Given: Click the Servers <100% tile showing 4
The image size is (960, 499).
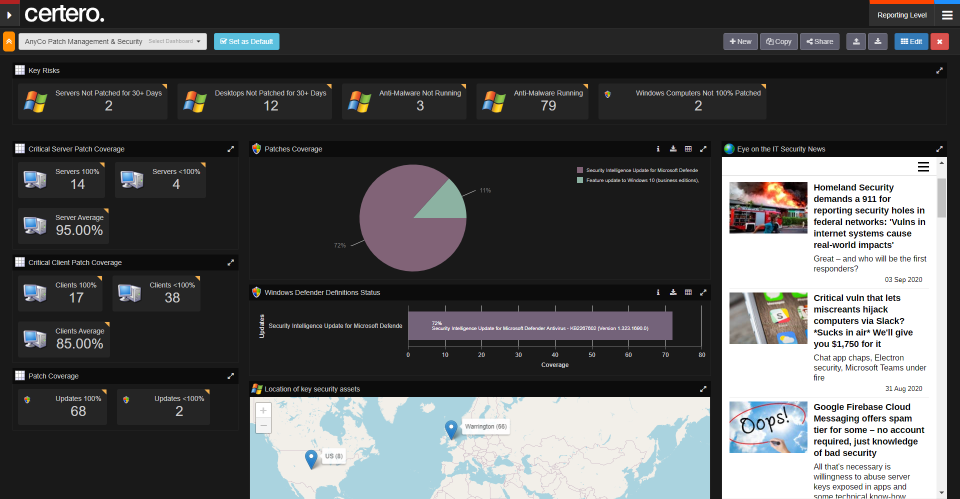Looking at the screenshot, I should coord(160,179).
